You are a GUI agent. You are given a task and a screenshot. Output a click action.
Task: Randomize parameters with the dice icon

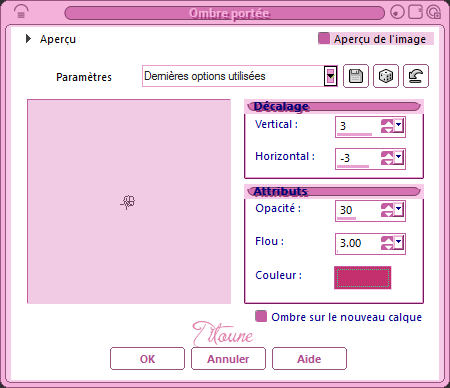click(386, 76)
